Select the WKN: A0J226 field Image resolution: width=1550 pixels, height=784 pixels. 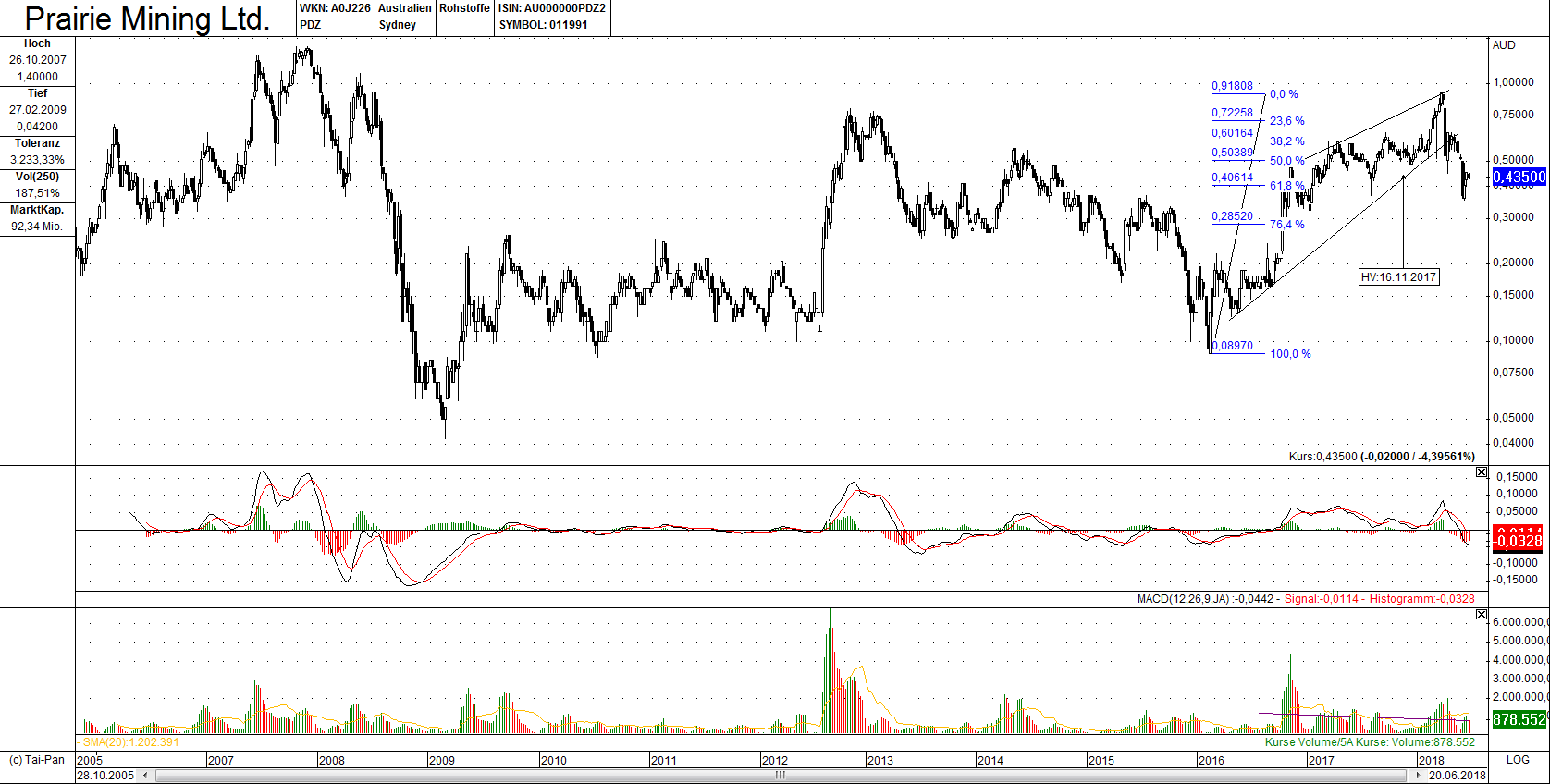(335, 8)
